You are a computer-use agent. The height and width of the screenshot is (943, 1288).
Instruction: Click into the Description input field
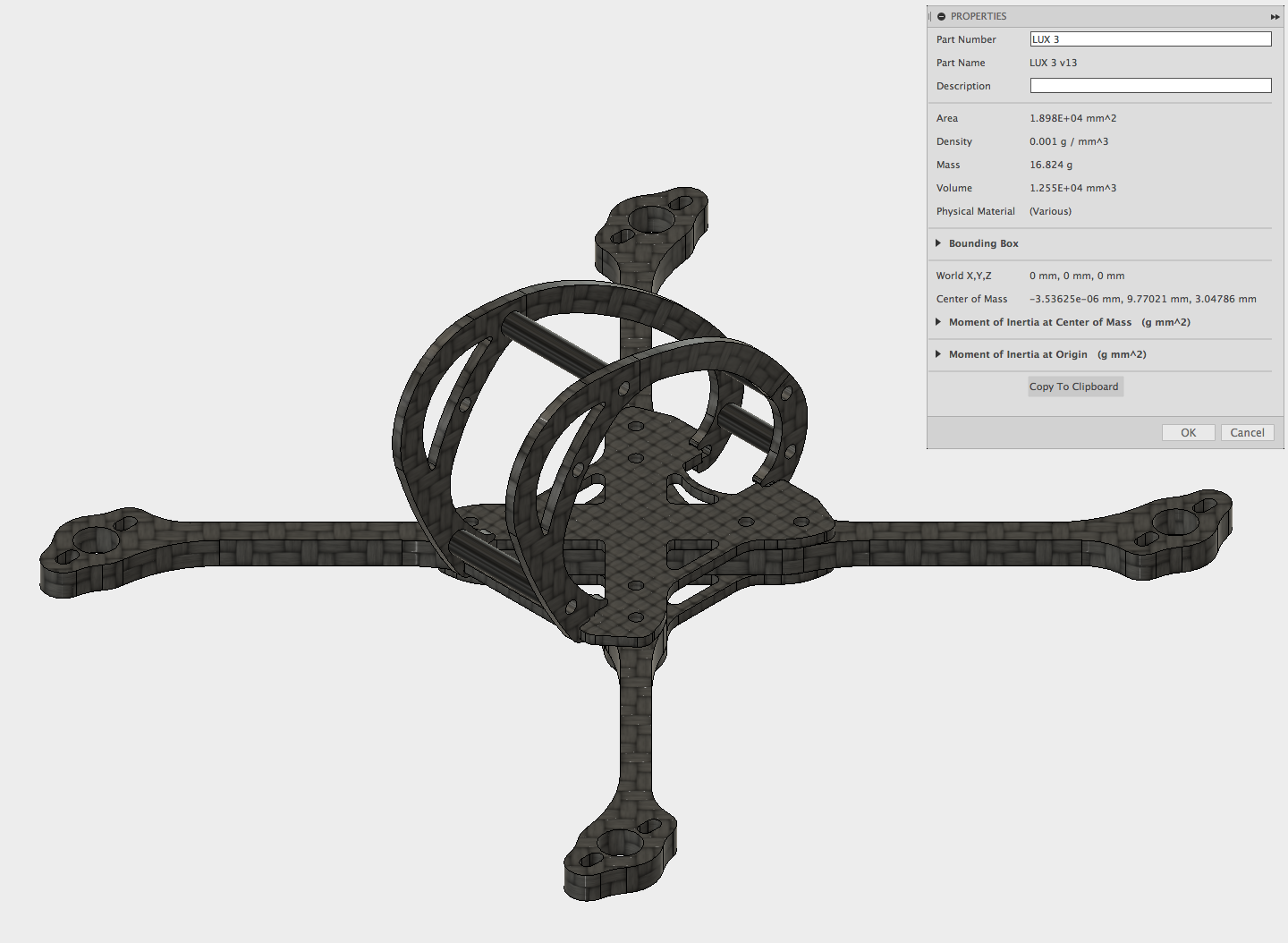click(1150, 86)
